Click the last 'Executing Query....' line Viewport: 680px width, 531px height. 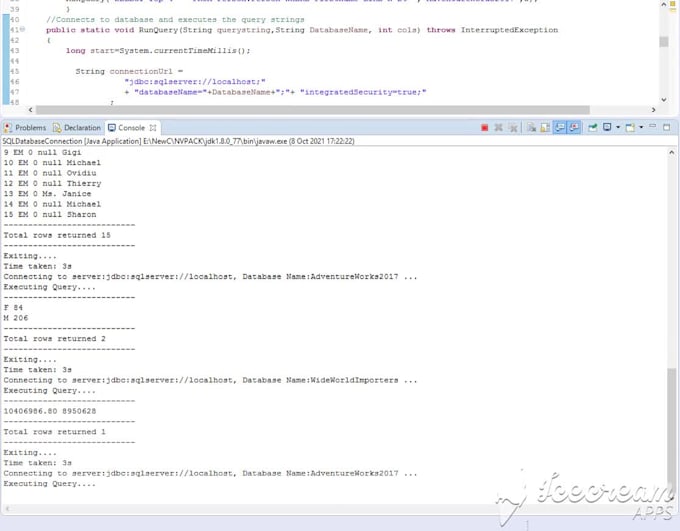pyautogui.click(x=49, y=484)
